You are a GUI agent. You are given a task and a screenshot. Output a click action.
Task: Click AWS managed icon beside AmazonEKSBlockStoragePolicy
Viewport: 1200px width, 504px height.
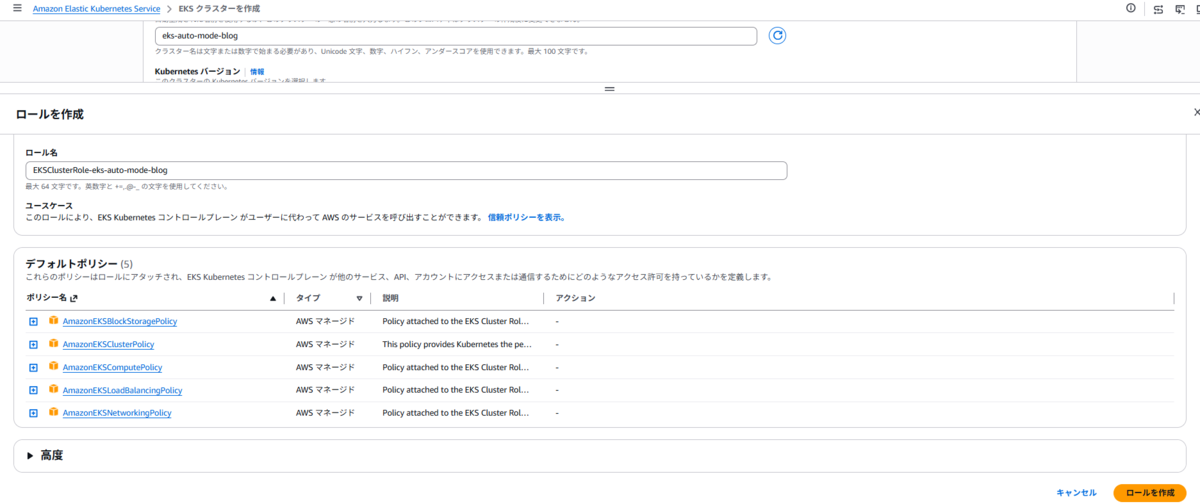54,321
